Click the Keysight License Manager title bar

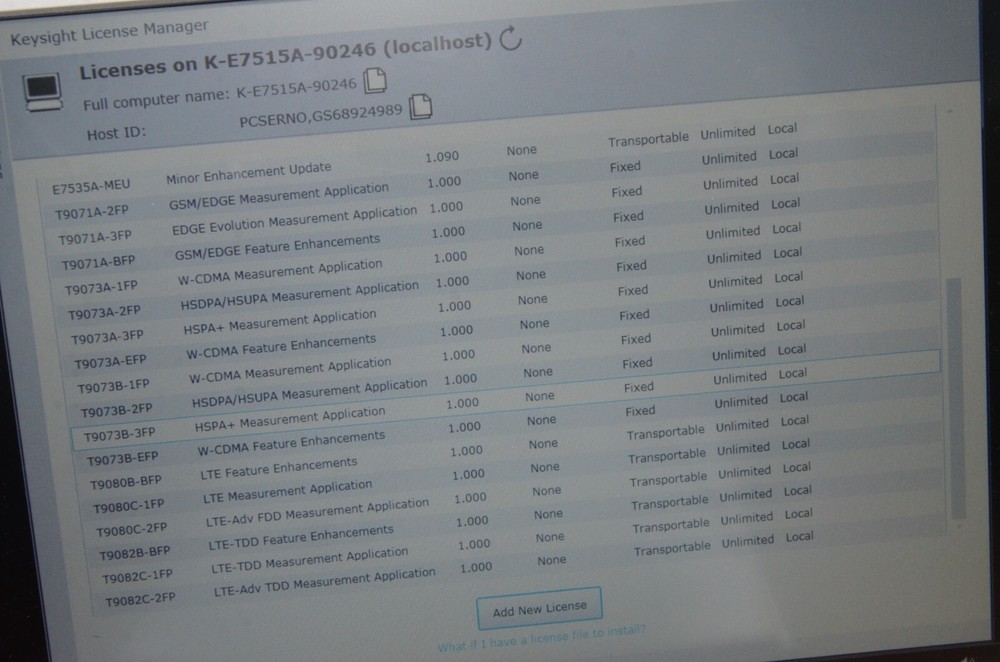click(x=108, y=33)
